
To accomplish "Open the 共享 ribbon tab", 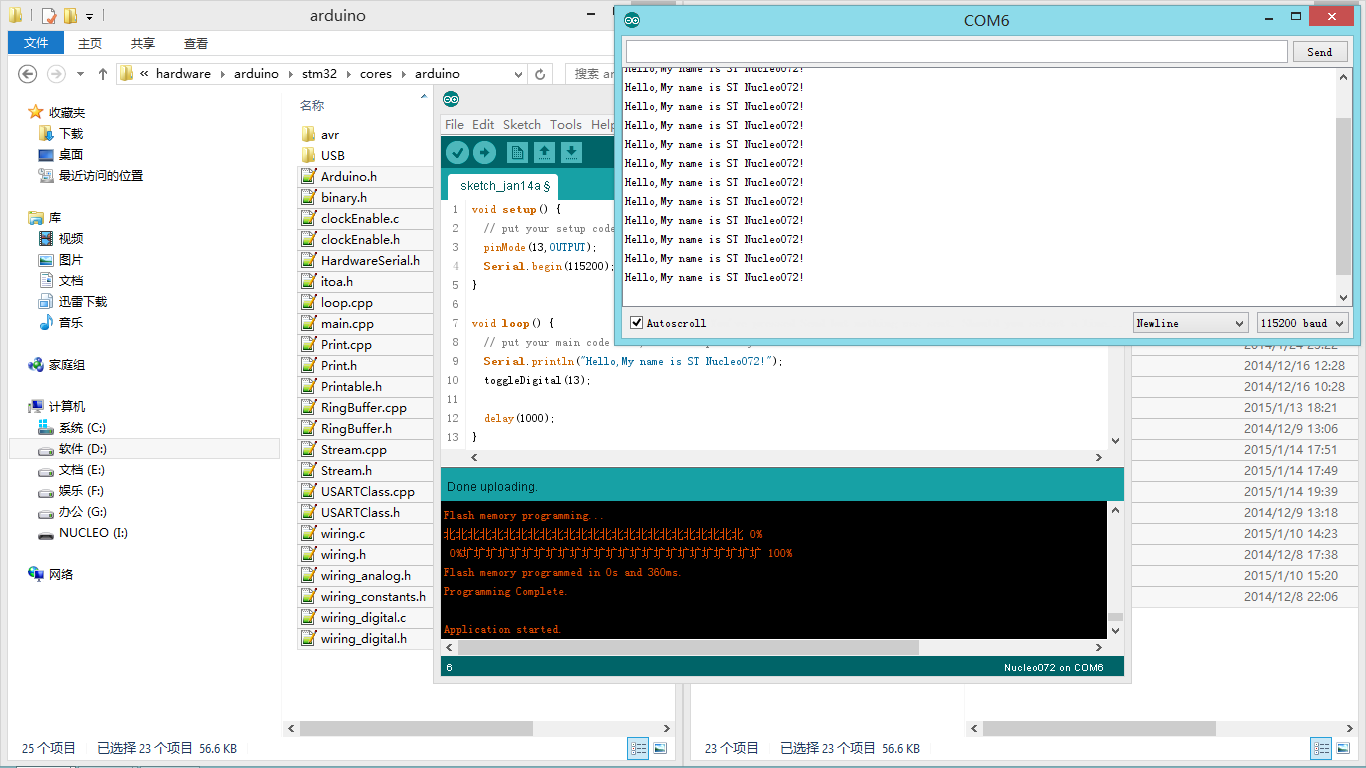I will [x=143, y=43].
